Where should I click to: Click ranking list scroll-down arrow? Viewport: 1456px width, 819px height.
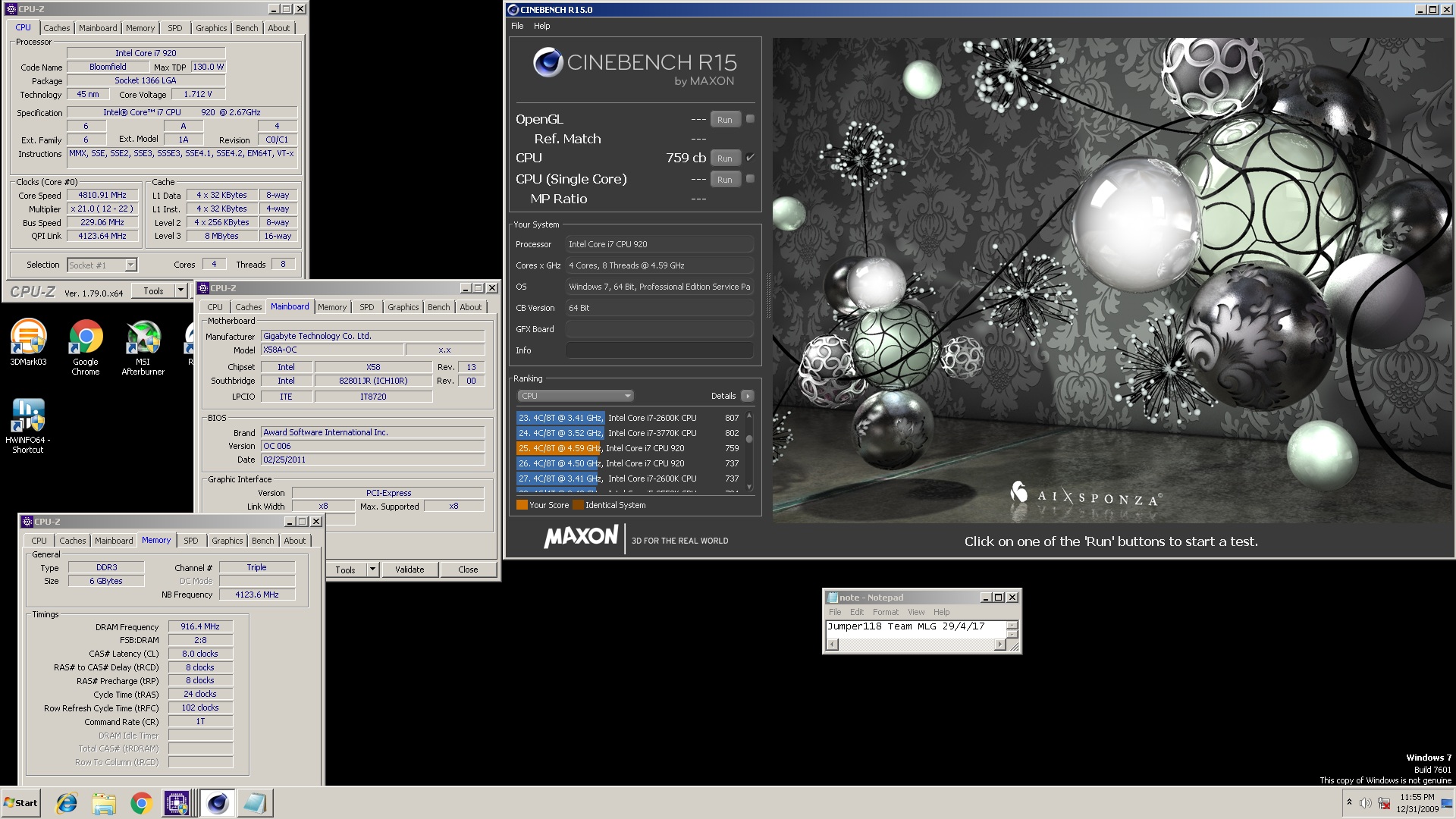click(749, 486)
